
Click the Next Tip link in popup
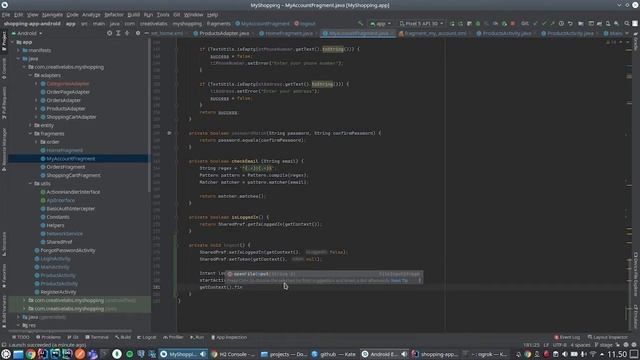pyautogui.click(x=399, y=281)
